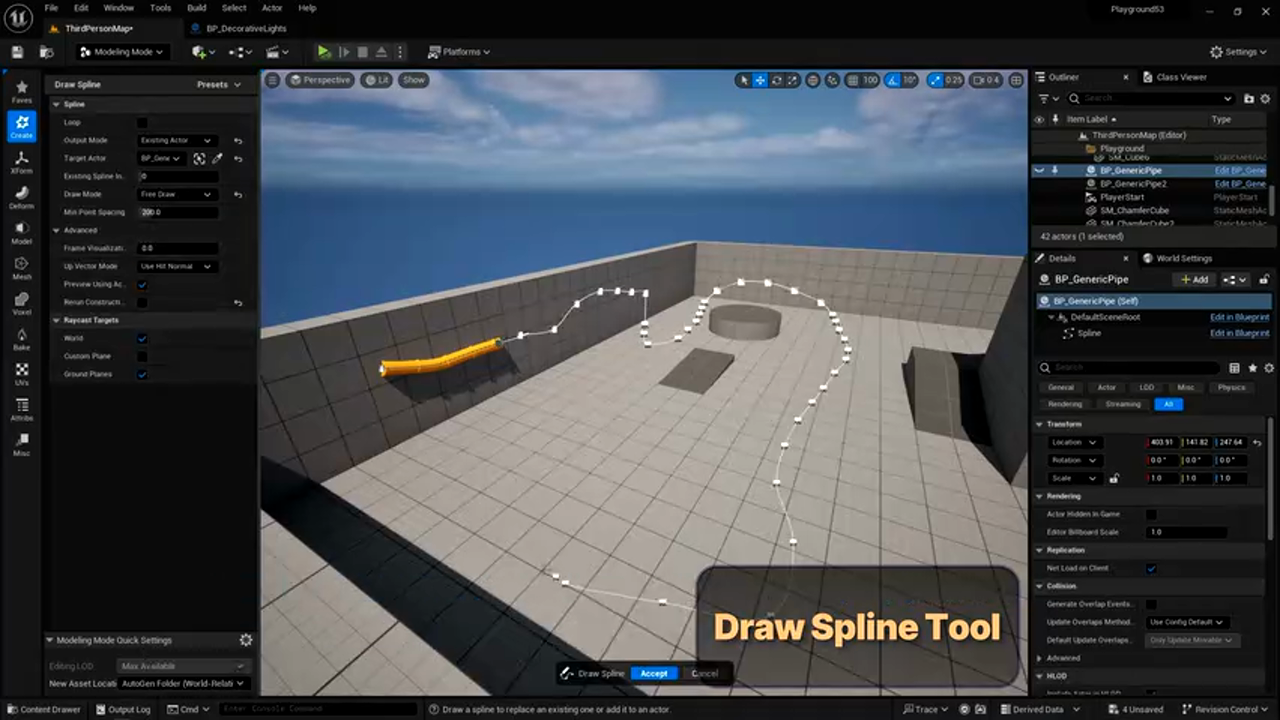Open the XForm tools category
Image resolution: width=1280 pixels, height=720 pixels.
coord(21,163)
